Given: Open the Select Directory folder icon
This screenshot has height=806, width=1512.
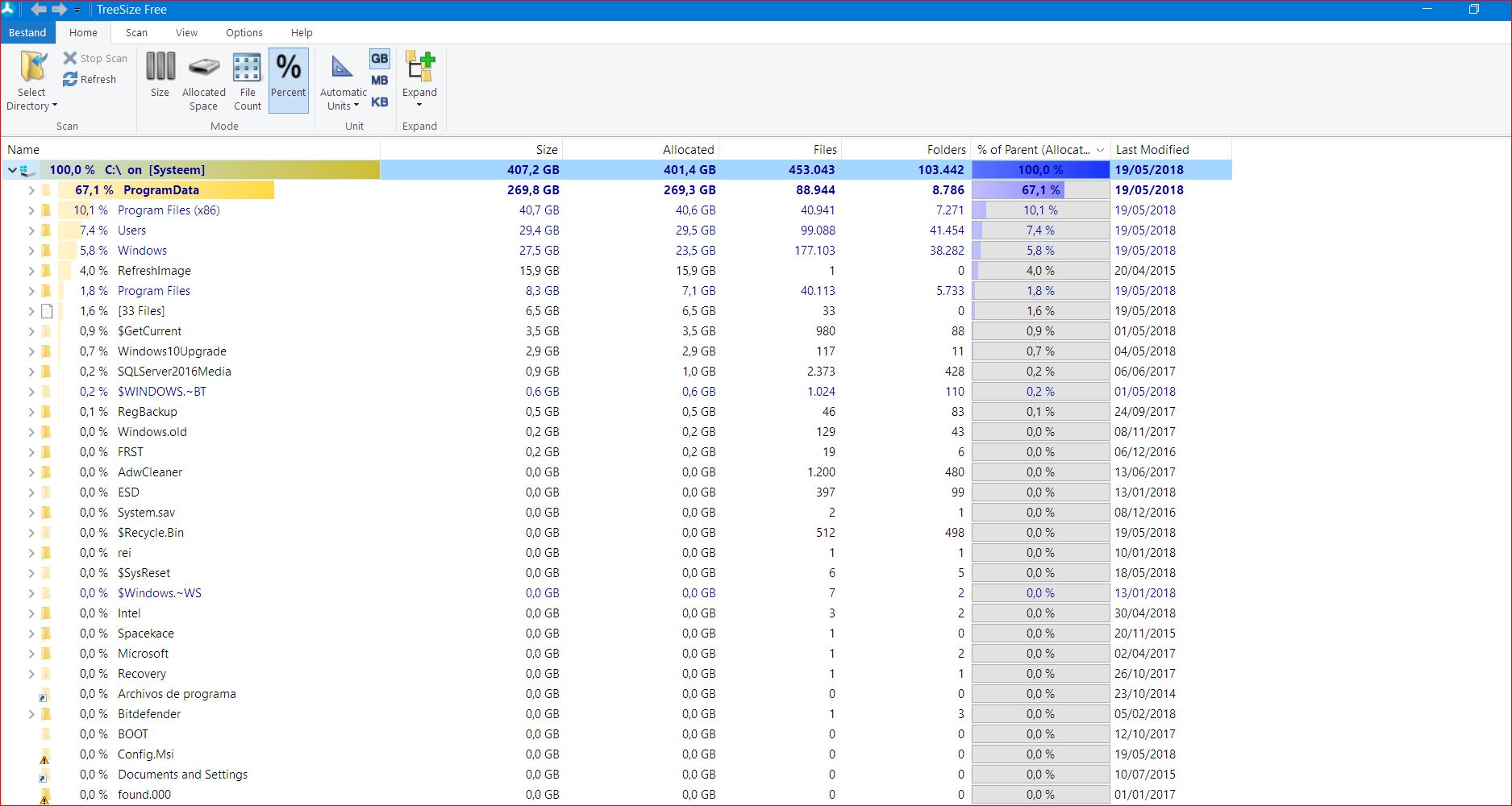Looking at the screenshot, I should (x=32, y=67).
